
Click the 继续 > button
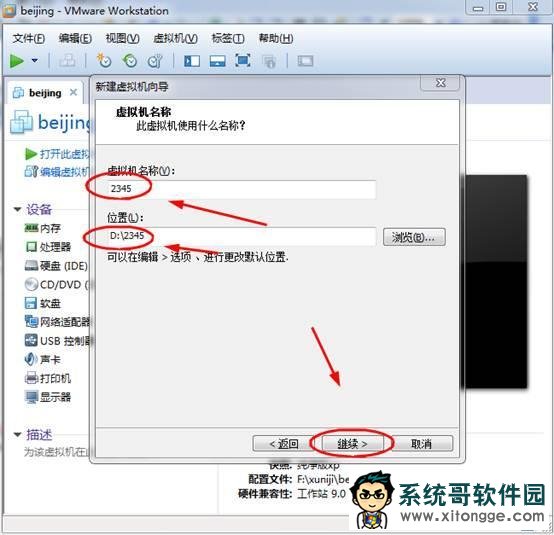coord(352,443)
